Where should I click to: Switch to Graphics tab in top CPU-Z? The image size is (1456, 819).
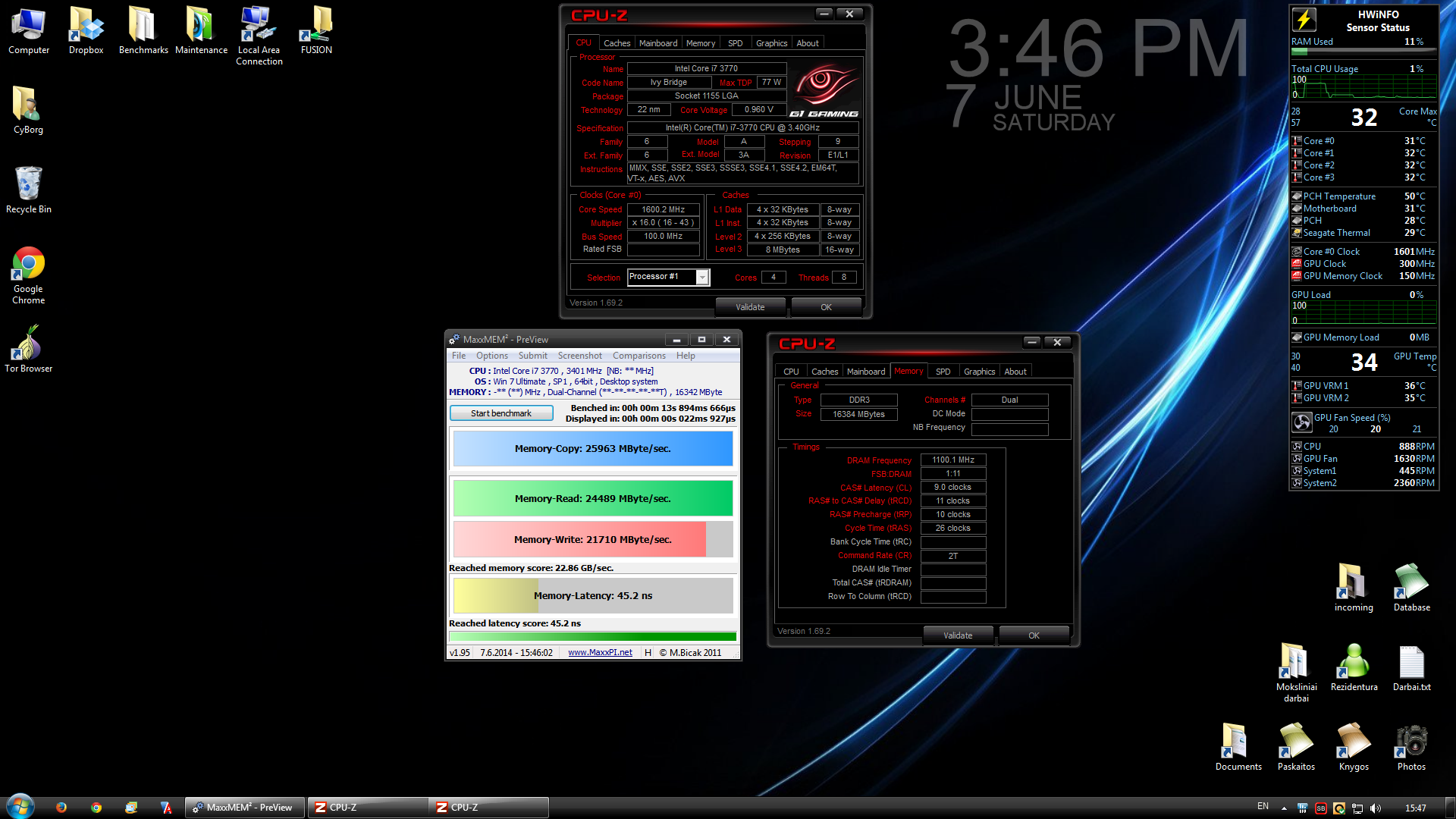pyautogui.click(x=771, y=43)
